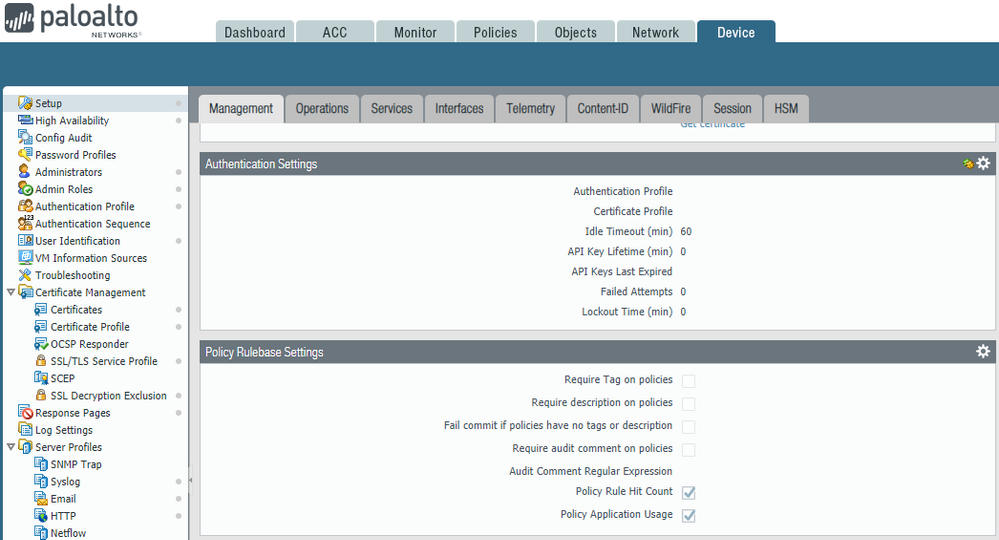This screenshot has height=540, width=999.
Task: Click the Certificates icon in tree
Action: (x=41, y=309)
